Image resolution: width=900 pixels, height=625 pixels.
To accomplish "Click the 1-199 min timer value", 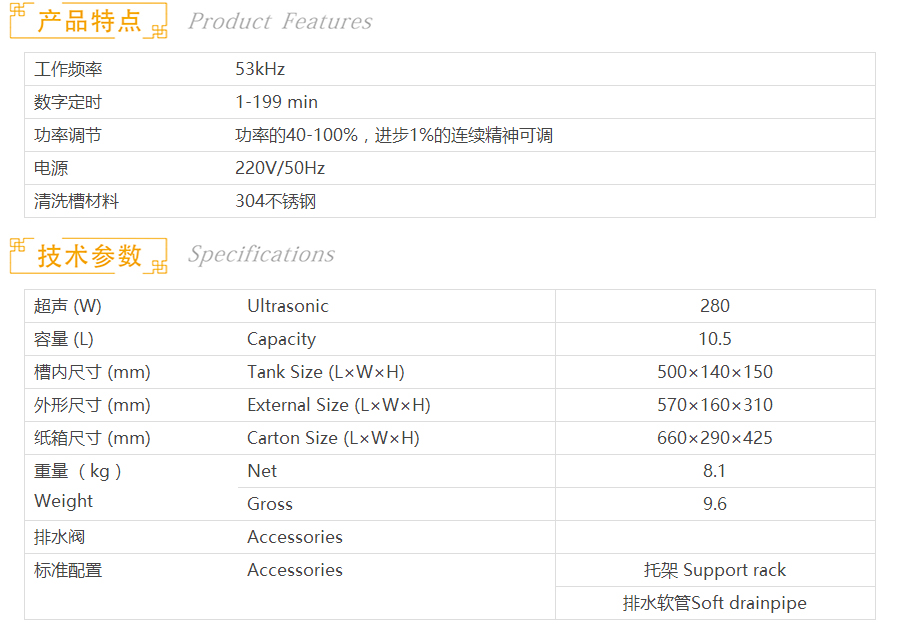I will pyautogui.click(x=276, y=102).
